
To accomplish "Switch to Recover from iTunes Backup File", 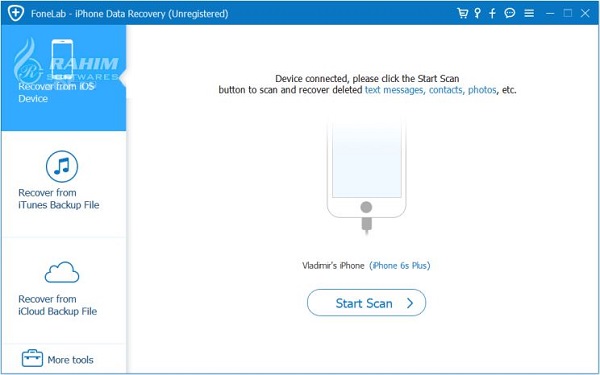I will [64, 184].
